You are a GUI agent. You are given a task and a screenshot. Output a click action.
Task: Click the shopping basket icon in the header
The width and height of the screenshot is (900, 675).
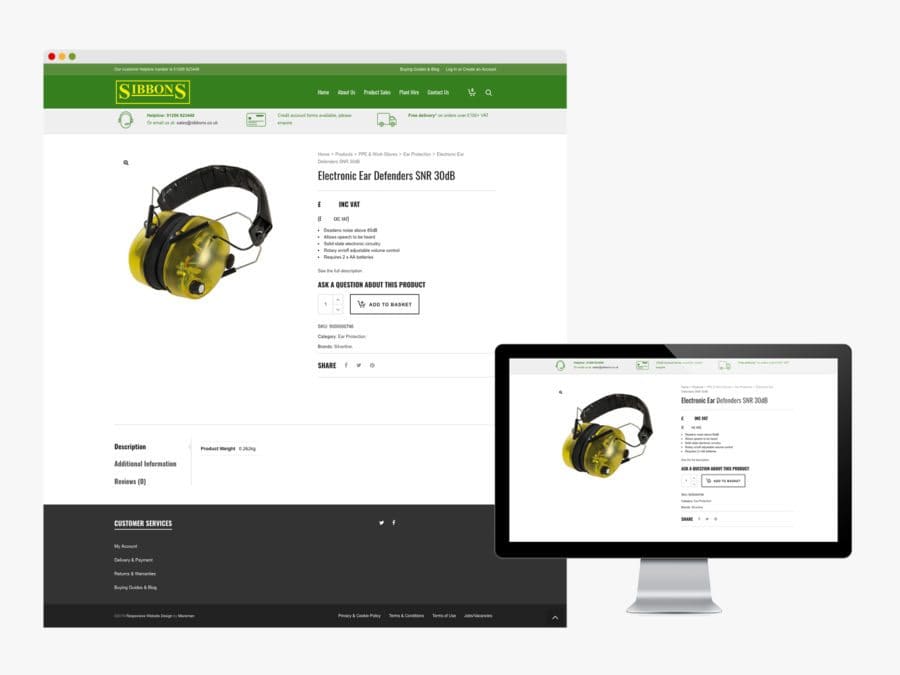pyautogui.click(x=470, y=92)
